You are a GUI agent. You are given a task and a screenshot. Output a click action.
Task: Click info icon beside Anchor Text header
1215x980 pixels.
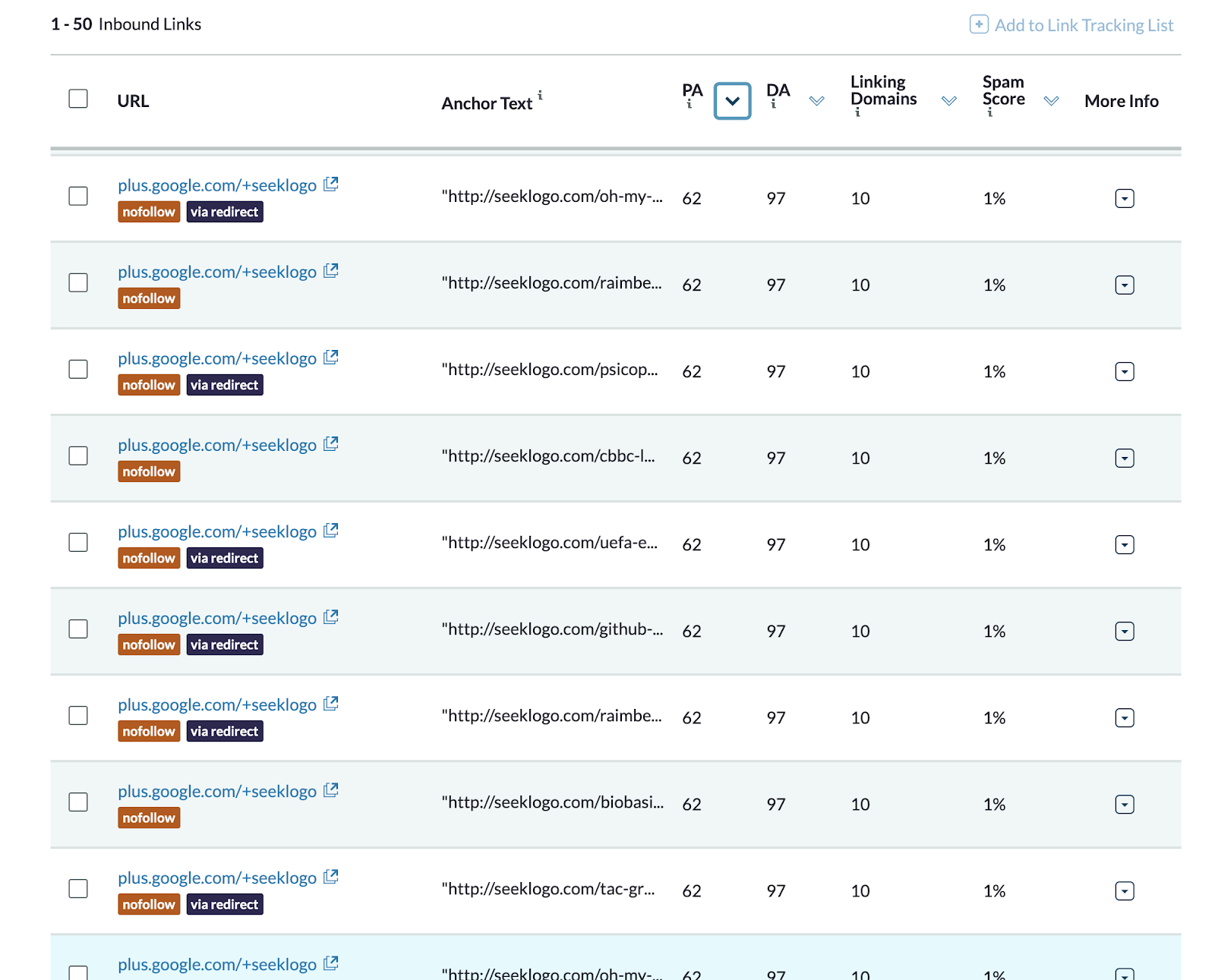[540, 95]
